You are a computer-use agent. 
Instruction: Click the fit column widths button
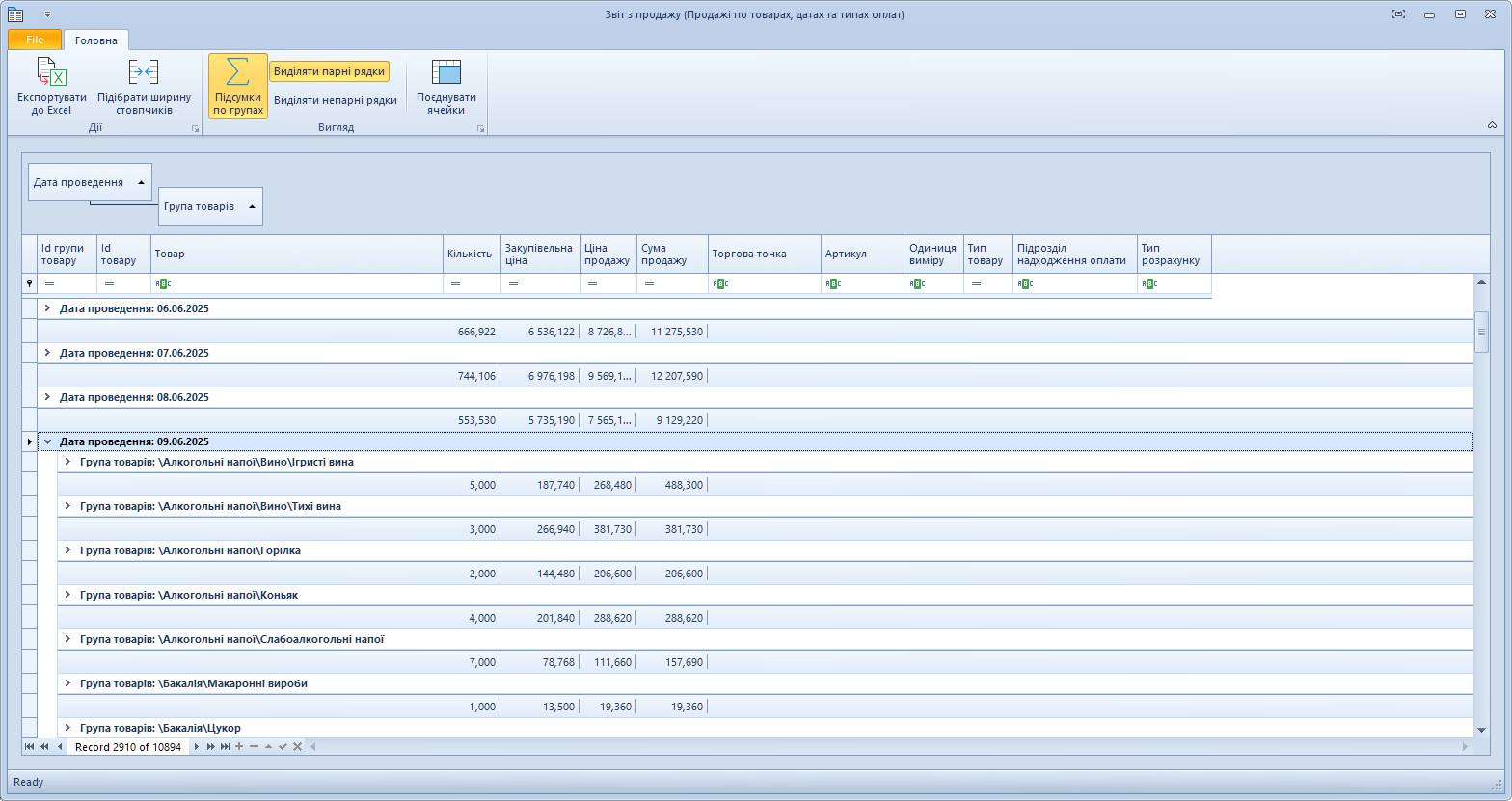point(145,86)
